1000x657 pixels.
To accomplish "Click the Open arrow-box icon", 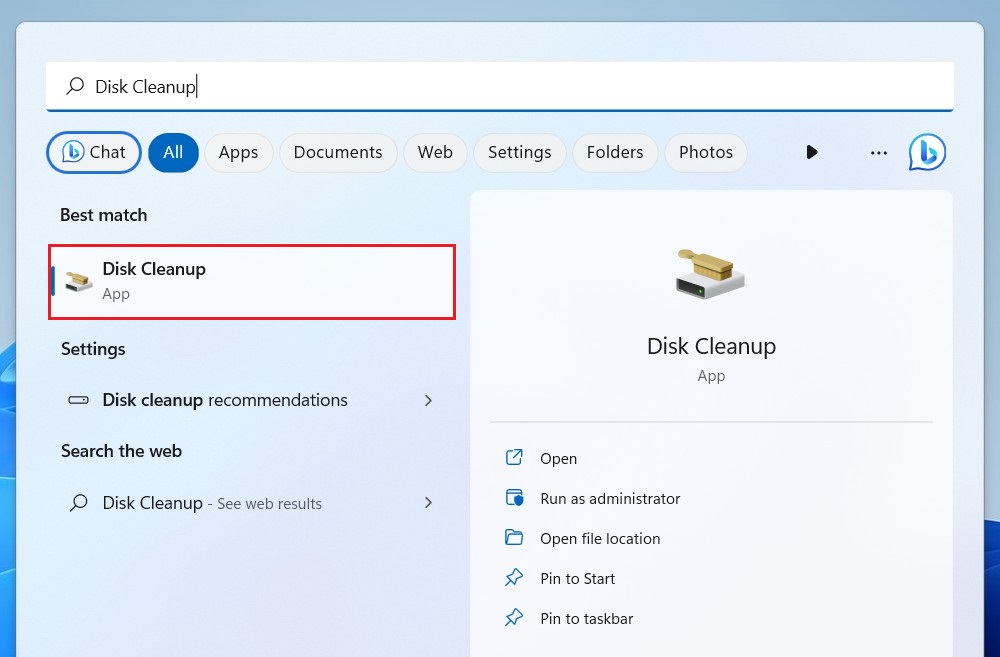I will [514, 457].
